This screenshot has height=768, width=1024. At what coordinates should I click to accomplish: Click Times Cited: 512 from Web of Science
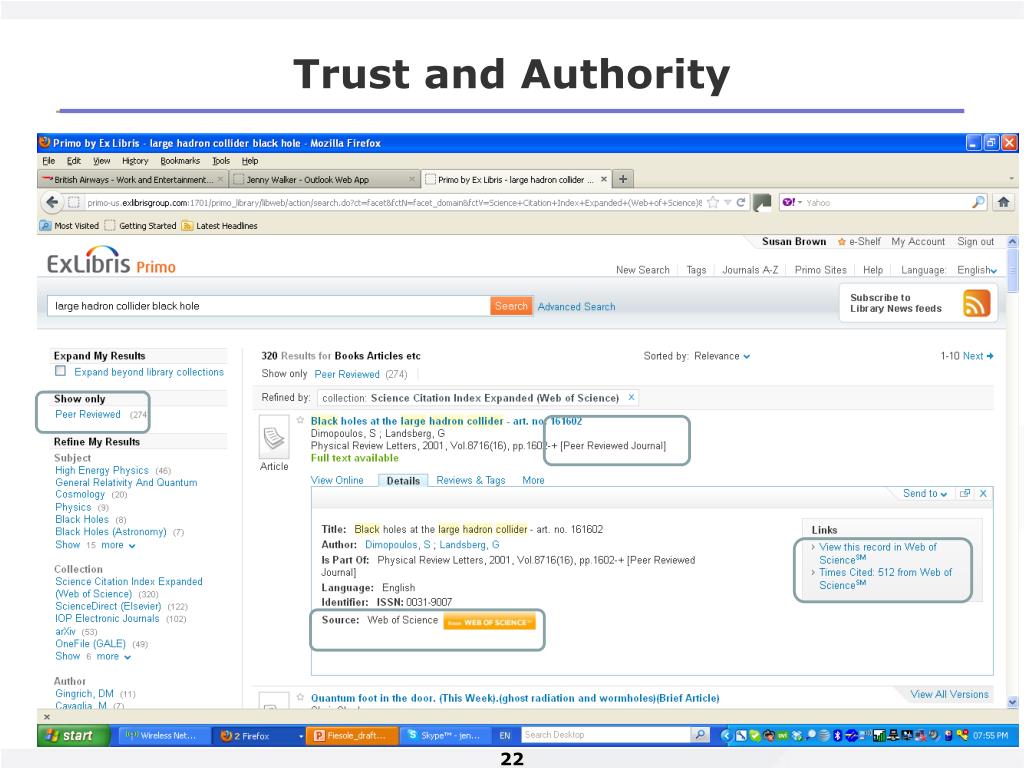click(885, 579)
